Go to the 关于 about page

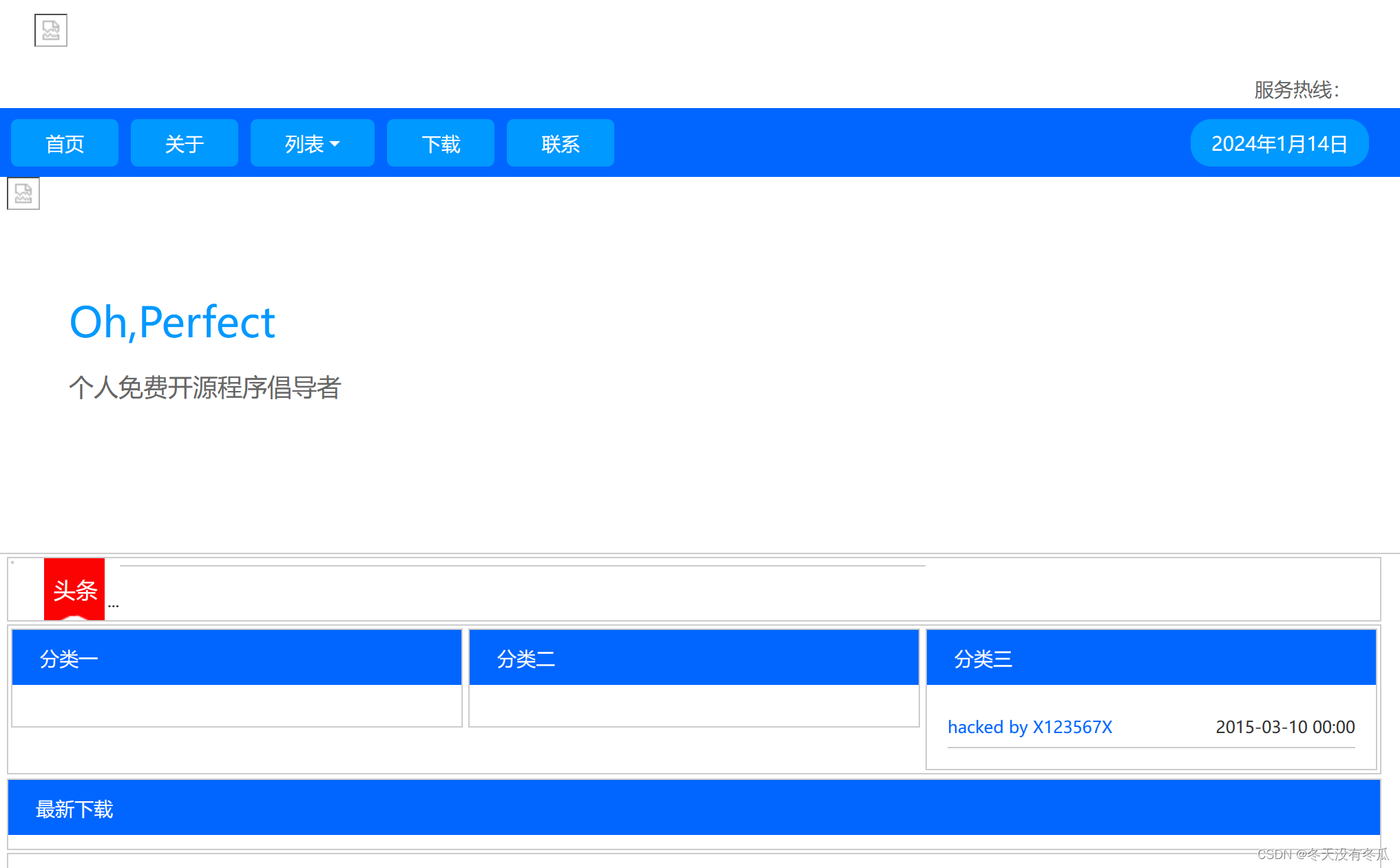point(185,143)
